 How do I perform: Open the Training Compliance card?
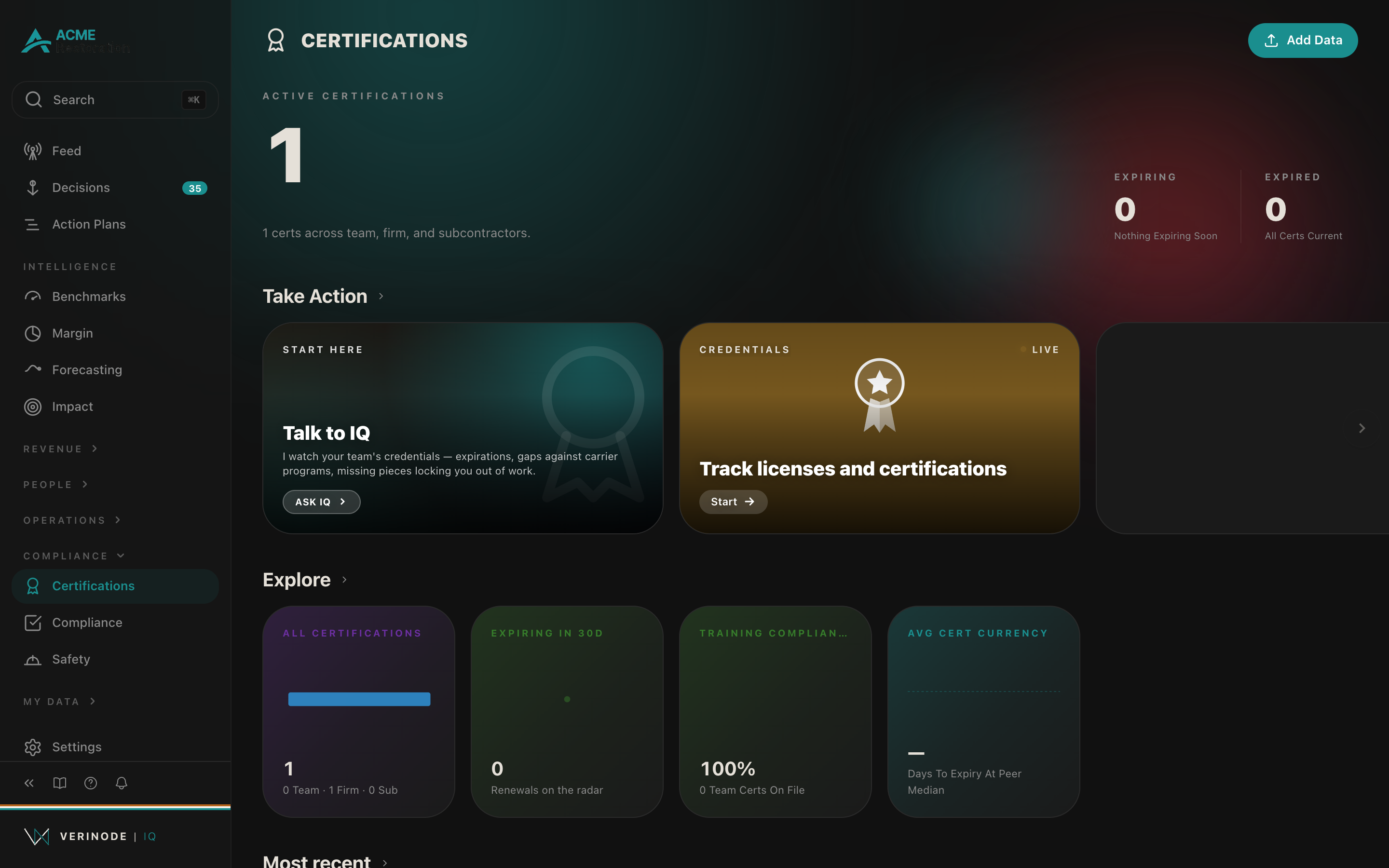click(776, 712)
